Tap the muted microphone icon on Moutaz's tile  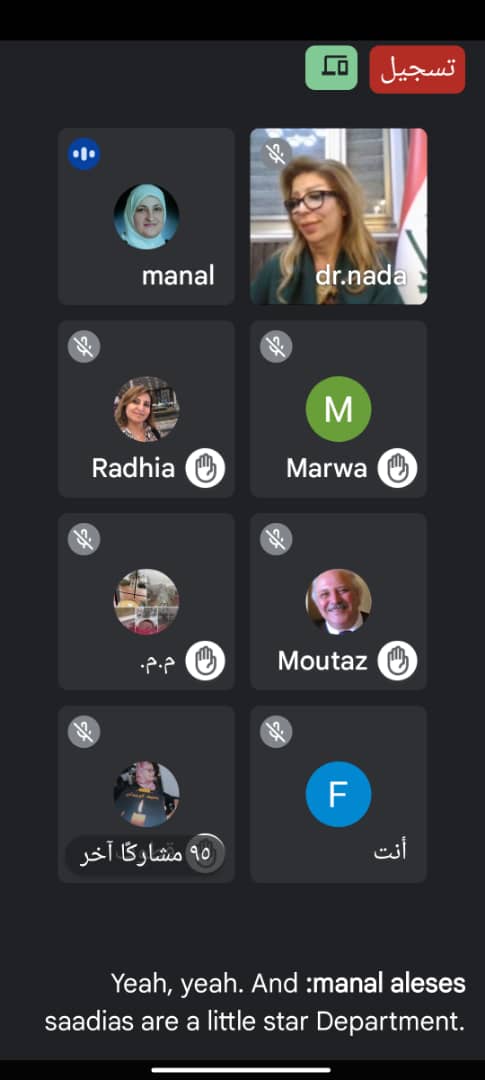coord(276,539)
